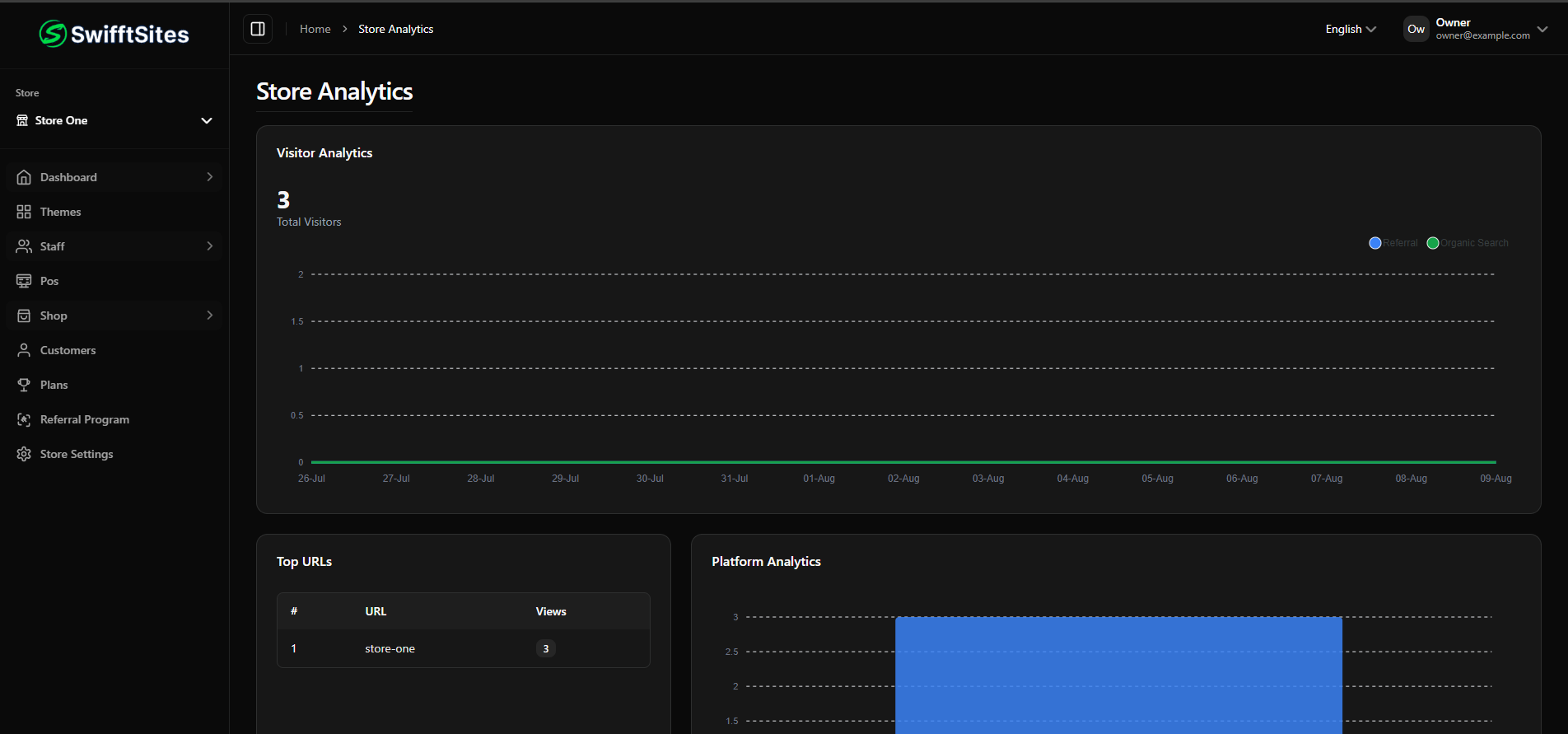Click the store-one URL row
1568x734 pixels.
click(x=390, y=648)
